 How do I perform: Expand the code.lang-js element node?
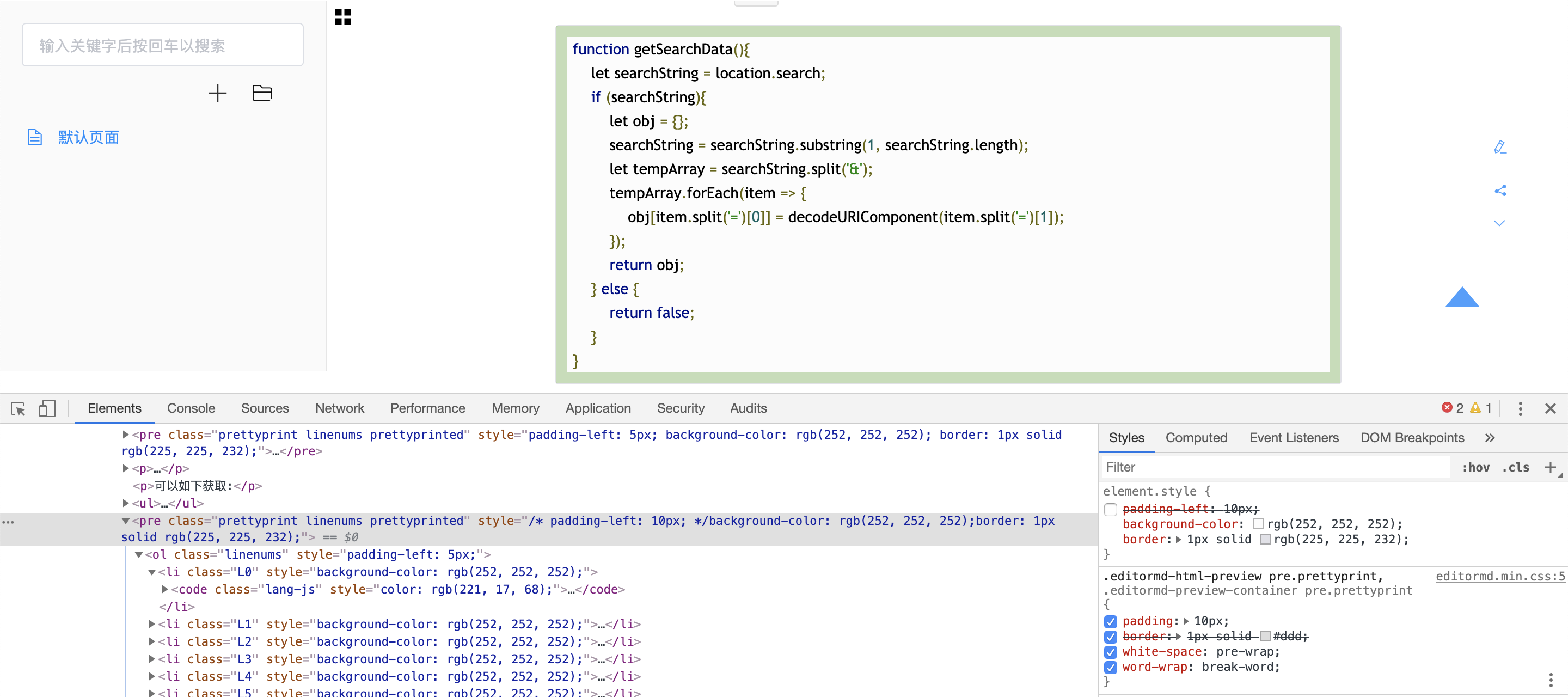pyautogui.click(x=164, y=589)
